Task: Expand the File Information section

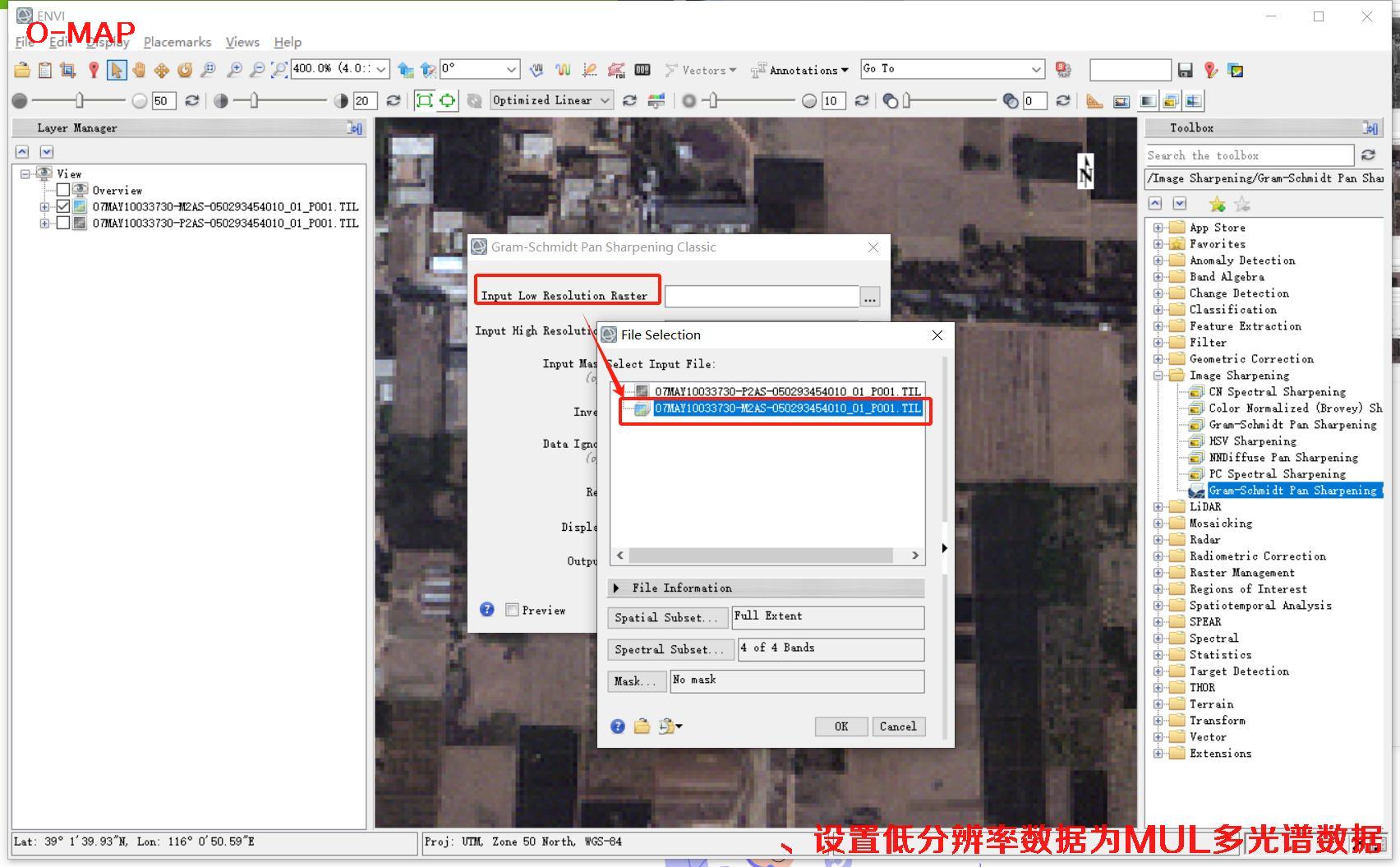Action: [617, 588]
